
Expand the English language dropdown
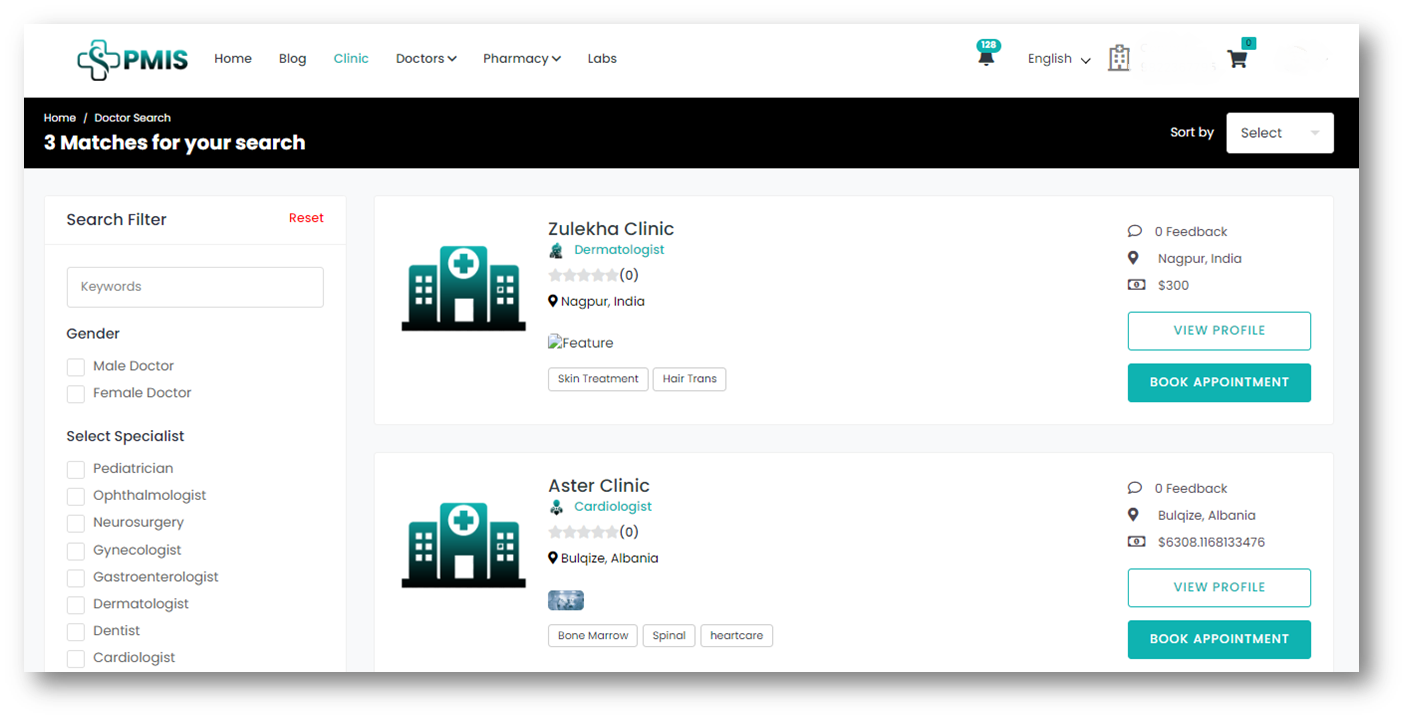pyautogui.click(x=1057, y=58)
